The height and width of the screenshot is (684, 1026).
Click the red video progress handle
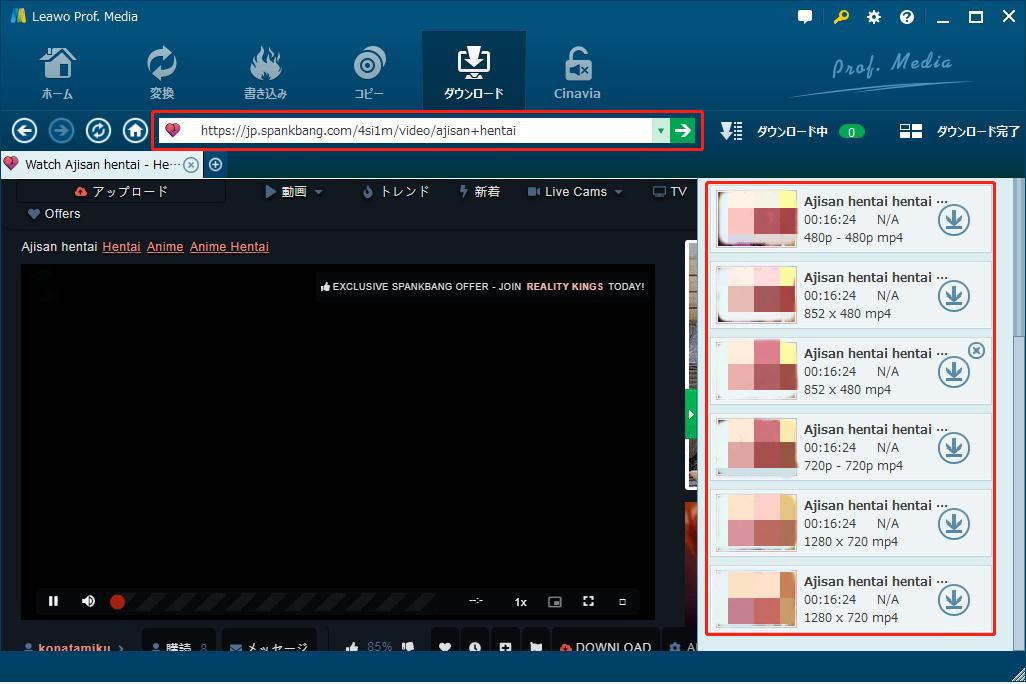(117, 602)
